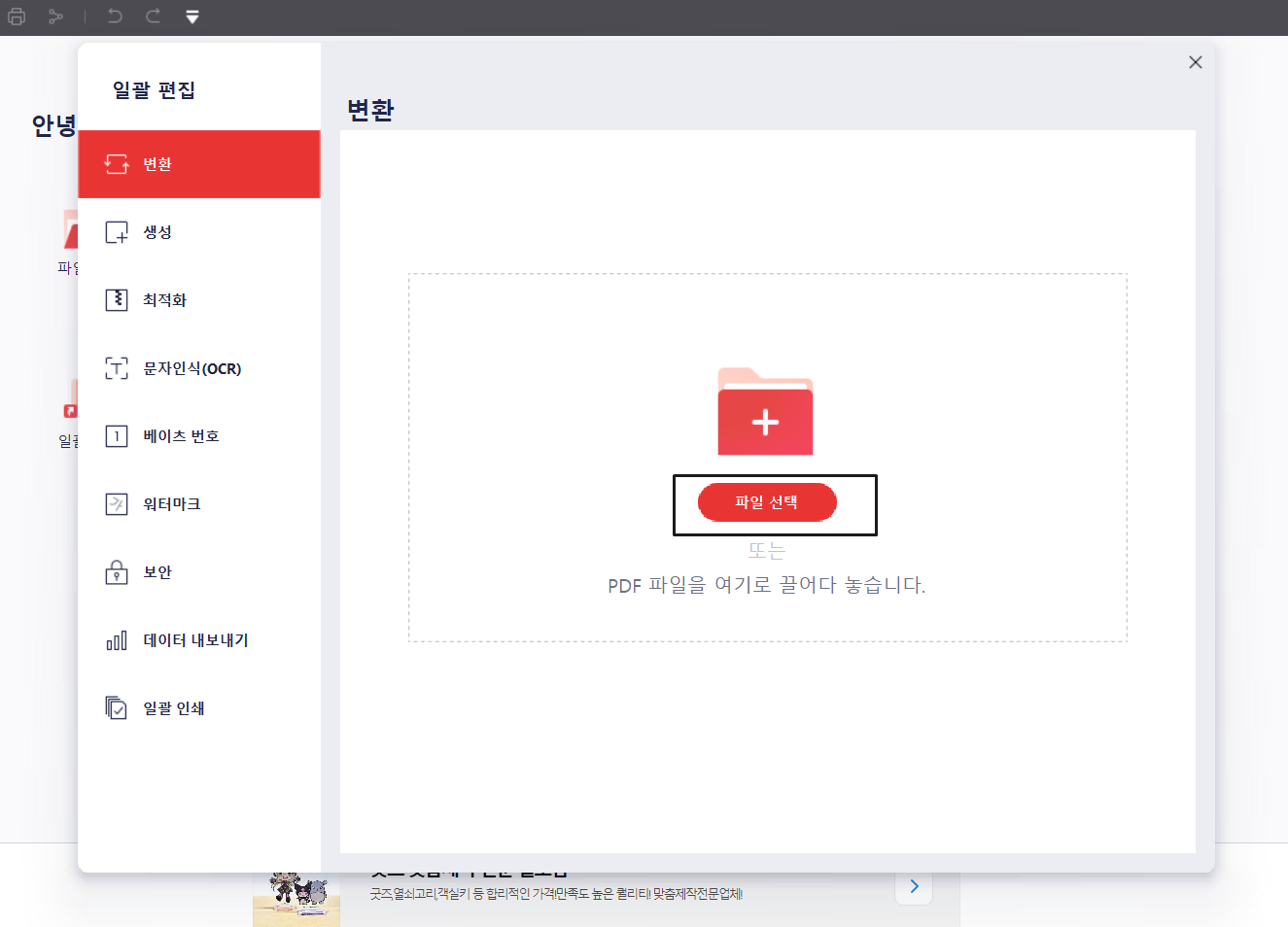This screenshot has height=927, width=1288.
Task: Click the ad banner thumbnail image
Action: click(x=296, y=899)
